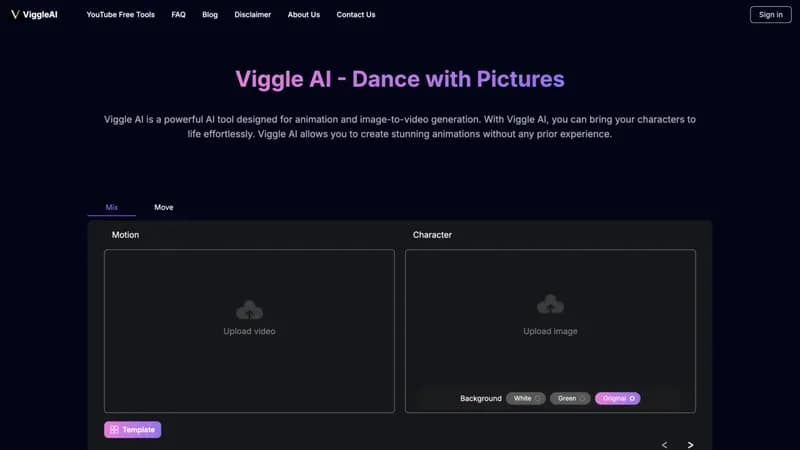Open YouTube Free Tools menu item
The width and height of the screenshot is (800, 450).
(x=120, y=15)
